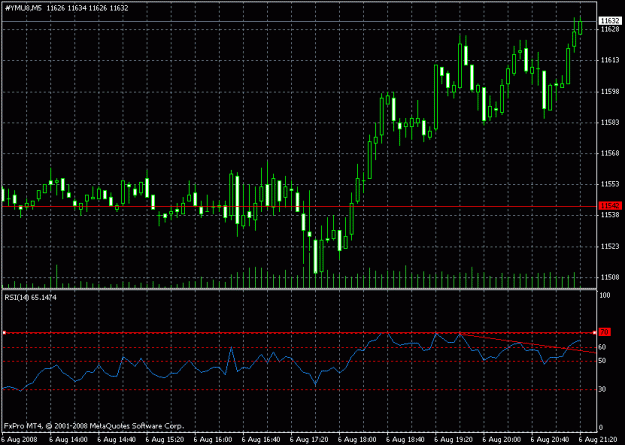This screenshot has width=625, height=445.
Task: Click the 11538 price axis label
Action: 609,215
